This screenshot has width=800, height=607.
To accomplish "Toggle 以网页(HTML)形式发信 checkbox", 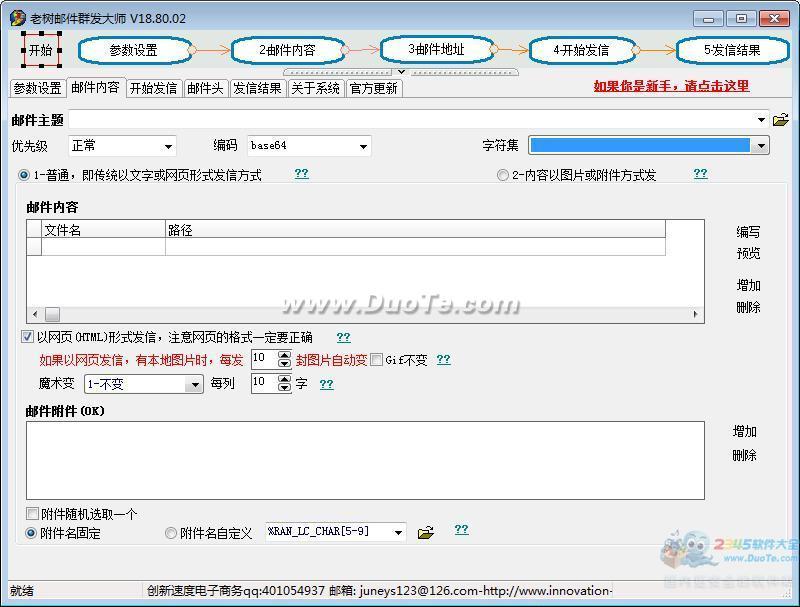I will click(27, 337).
